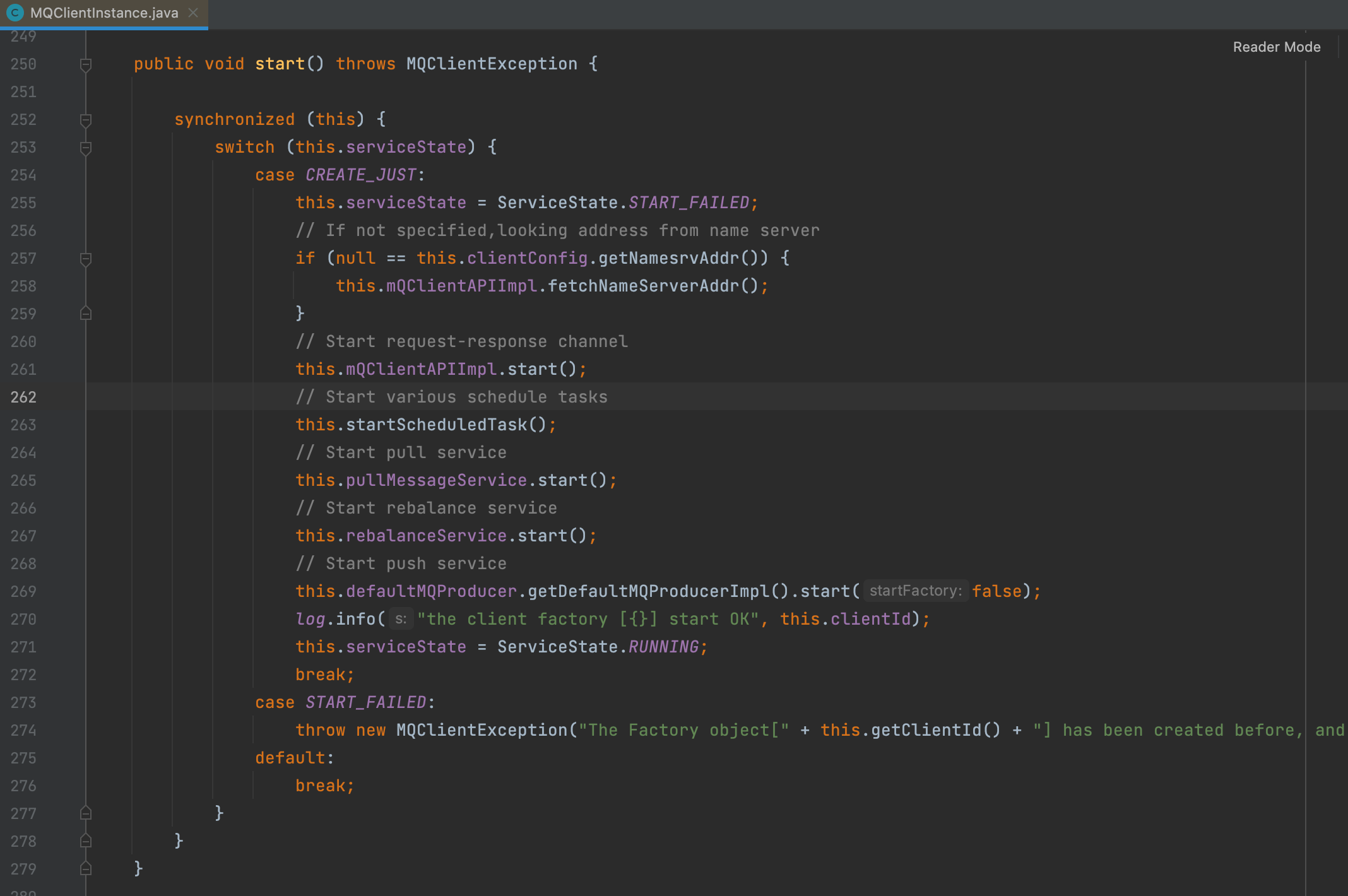Collapse the method end marker at line 279

86,869
